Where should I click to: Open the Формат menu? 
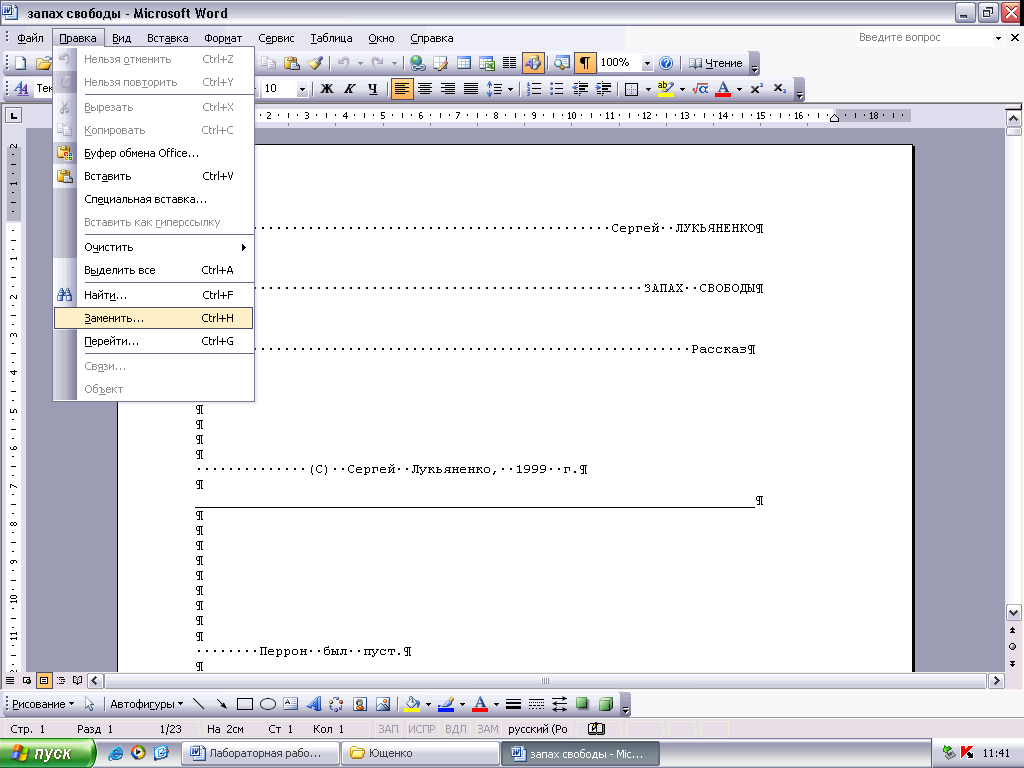(x=222, y=38)
